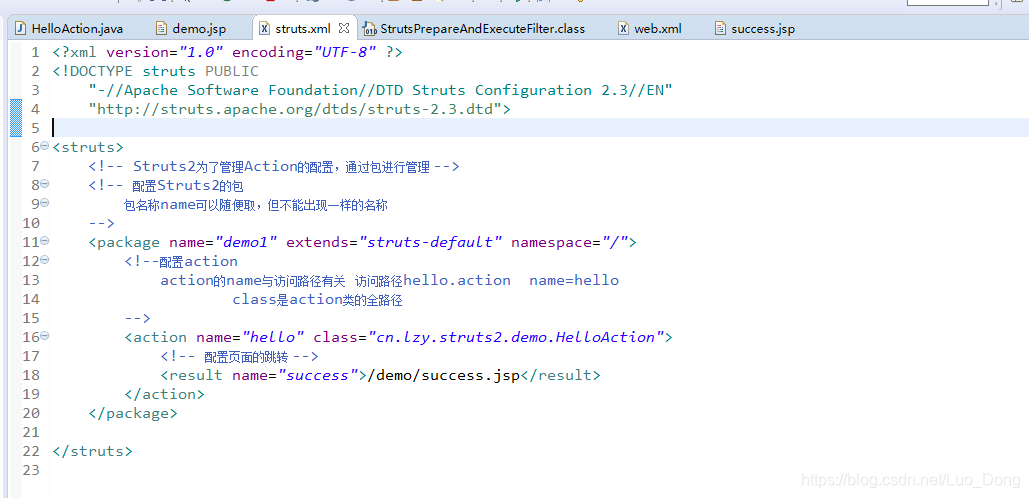
Task: Click line number 21 in the gutter
Action: tap(31, 432)
